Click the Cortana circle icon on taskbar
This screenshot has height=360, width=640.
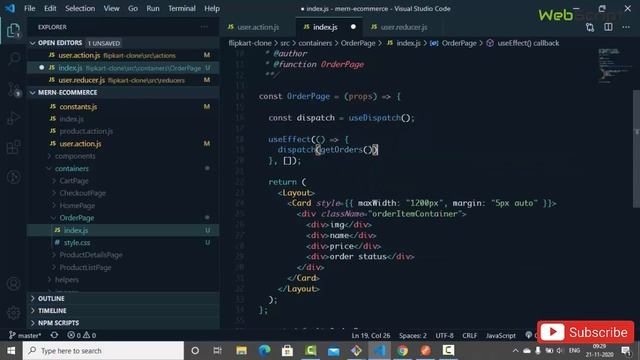195,351
